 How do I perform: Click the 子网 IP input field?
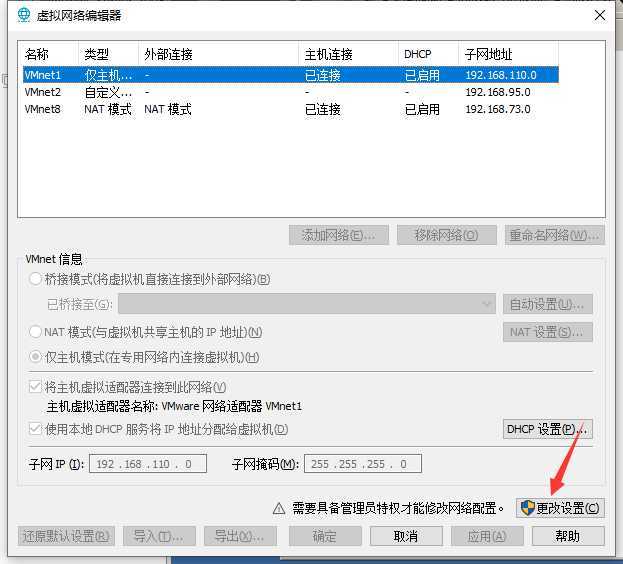click(x=148, y=464)
